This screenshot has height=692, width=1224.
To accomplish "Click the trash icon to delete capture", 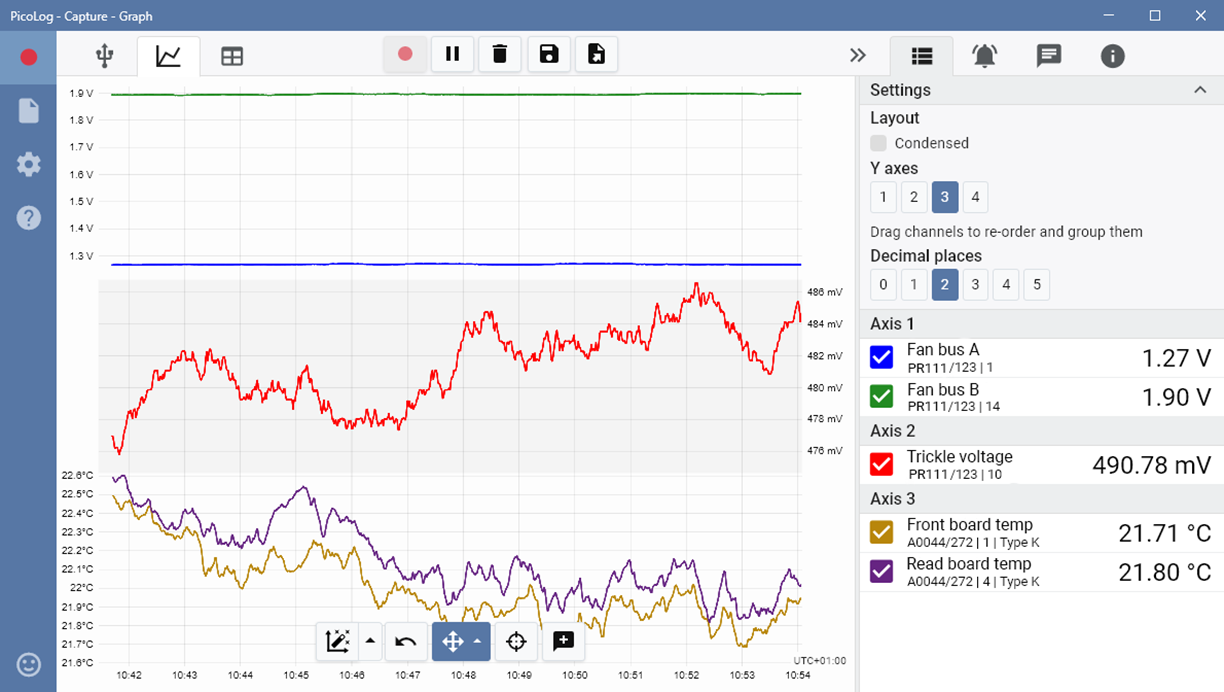I will pyautogui.click(x=500, y=54).
